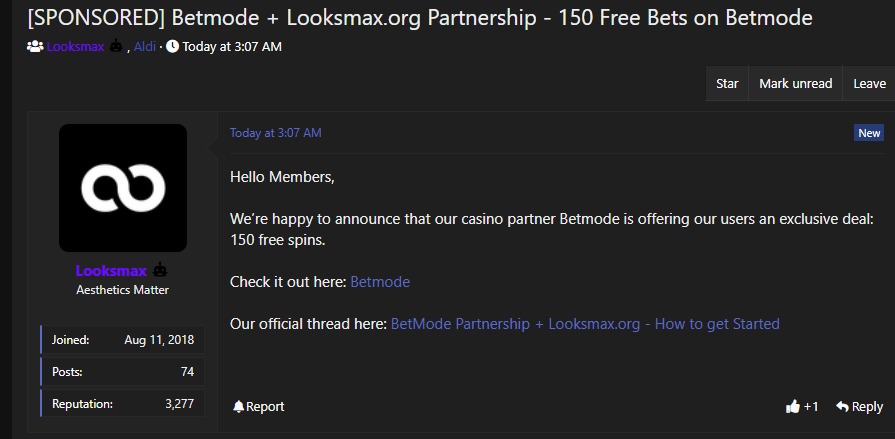Open the Betmode casino link

[380, 282]
